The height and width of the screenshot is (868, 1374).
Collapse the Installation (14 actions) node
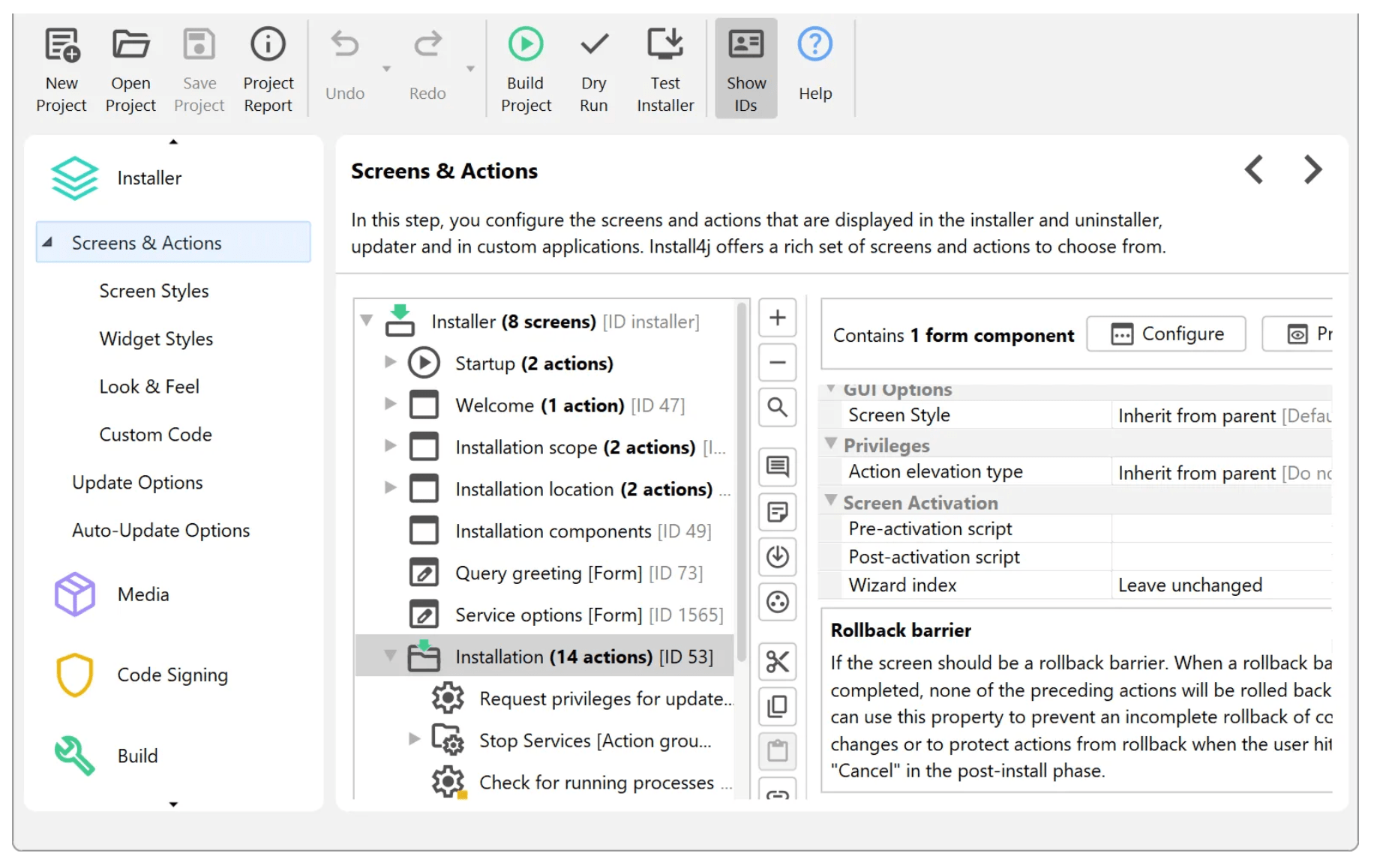[x=390, y=656]
